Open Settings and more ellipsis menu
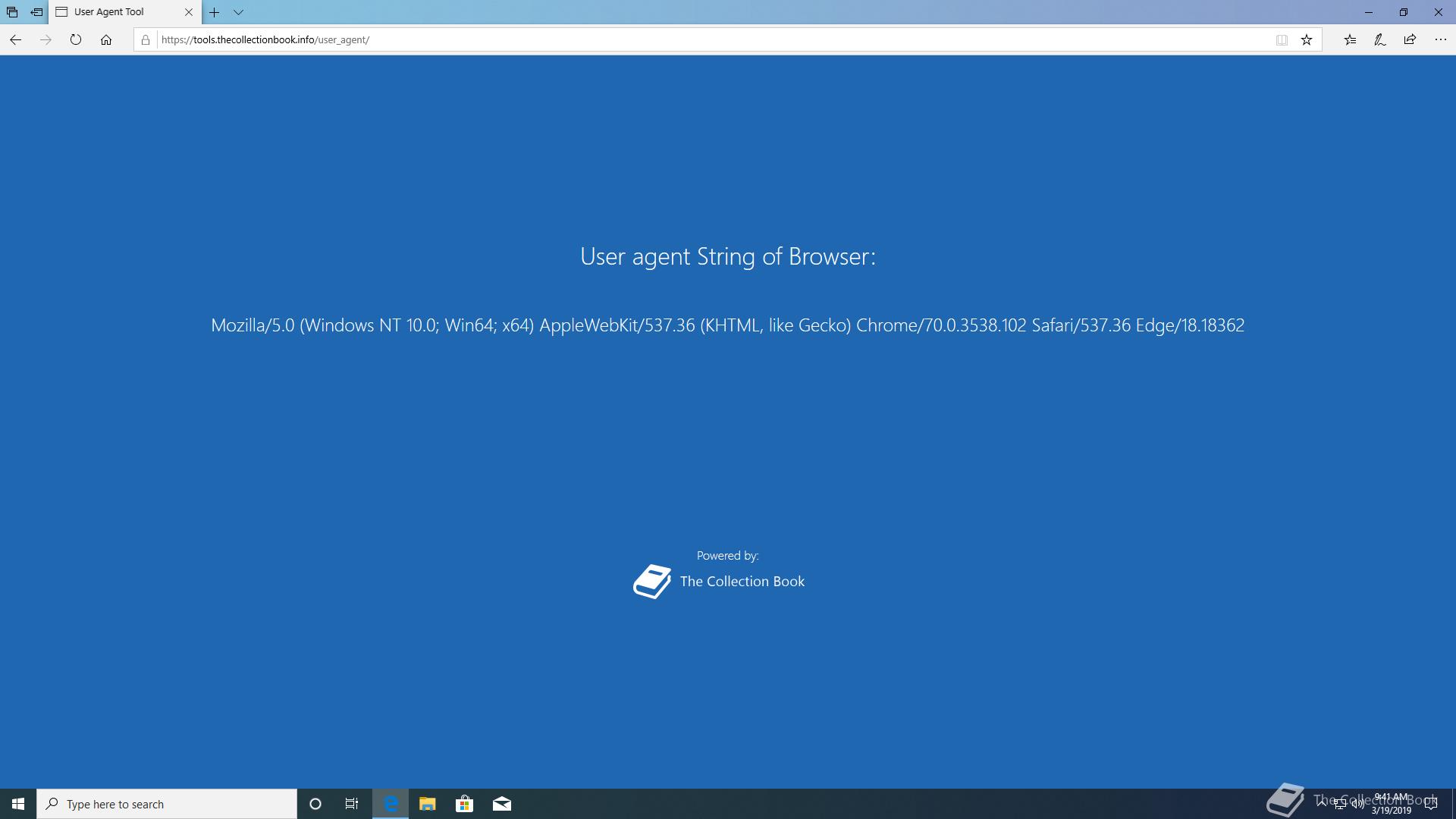This screenshot has width=1456, height=819. [1440, 39]
